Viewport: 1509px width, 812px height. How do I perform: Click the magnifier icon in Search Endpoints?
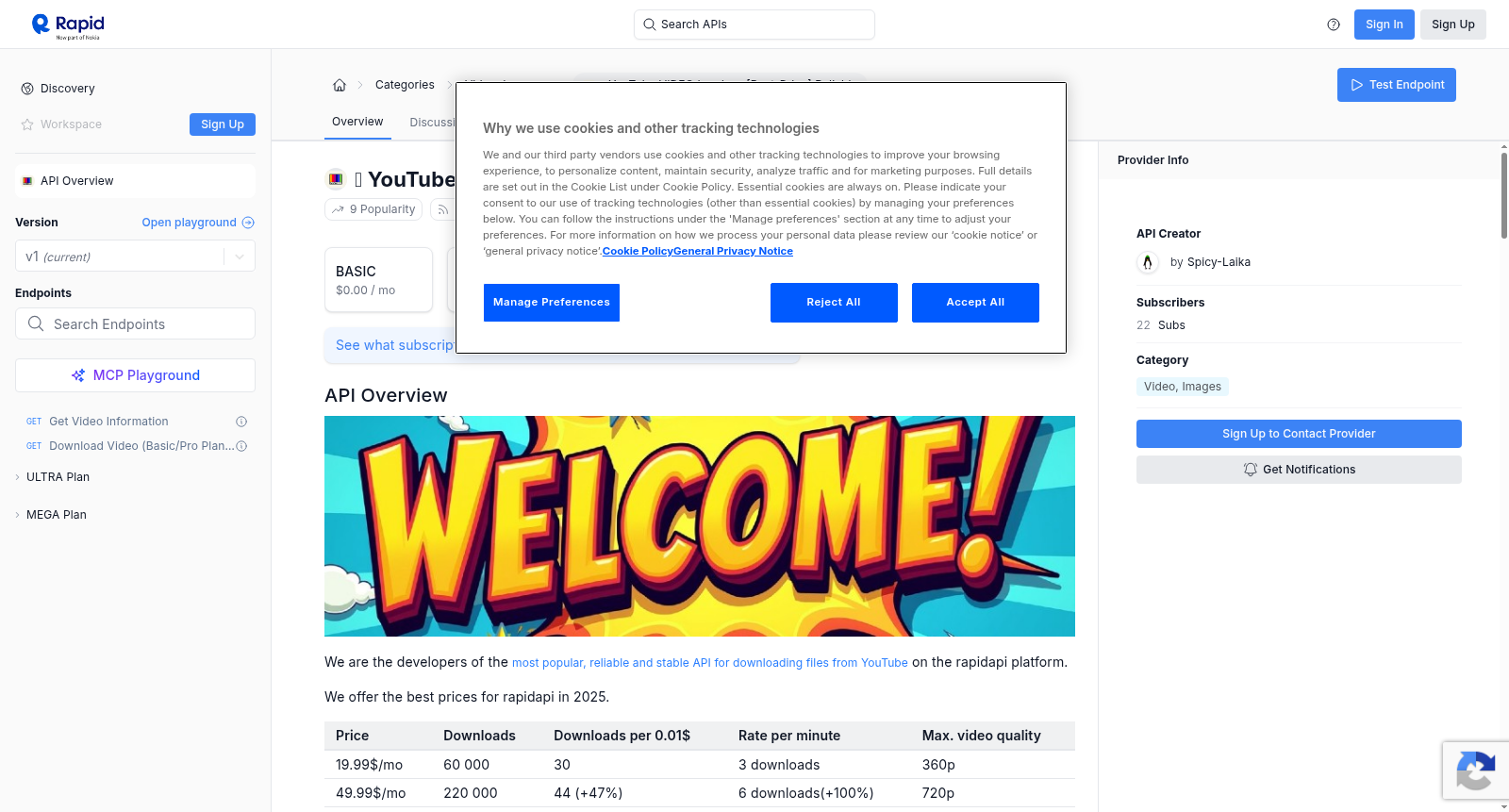36,323
